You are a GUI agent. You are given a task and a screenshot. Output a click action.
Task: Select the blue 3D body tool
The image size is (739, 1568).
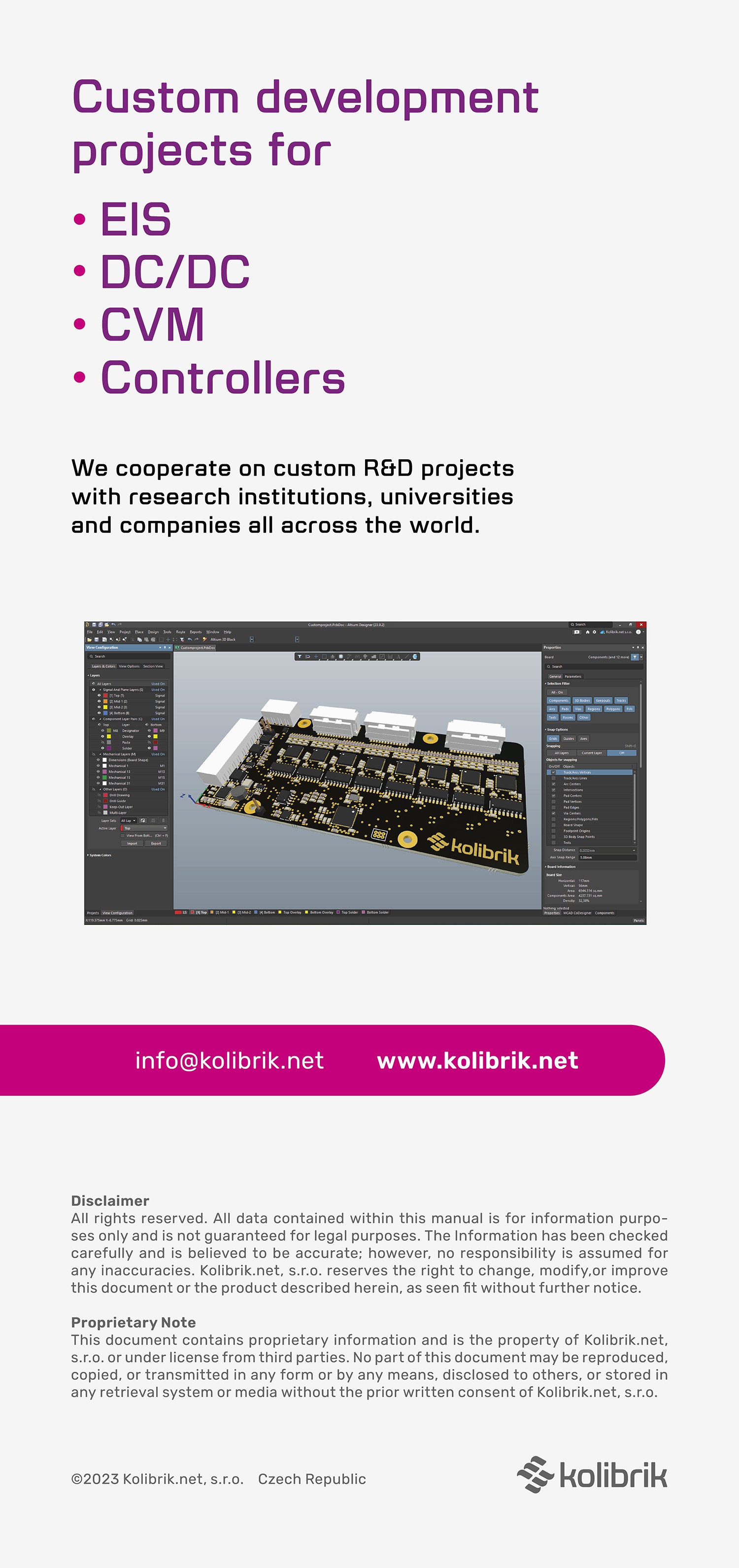click(x=415, y=657)
